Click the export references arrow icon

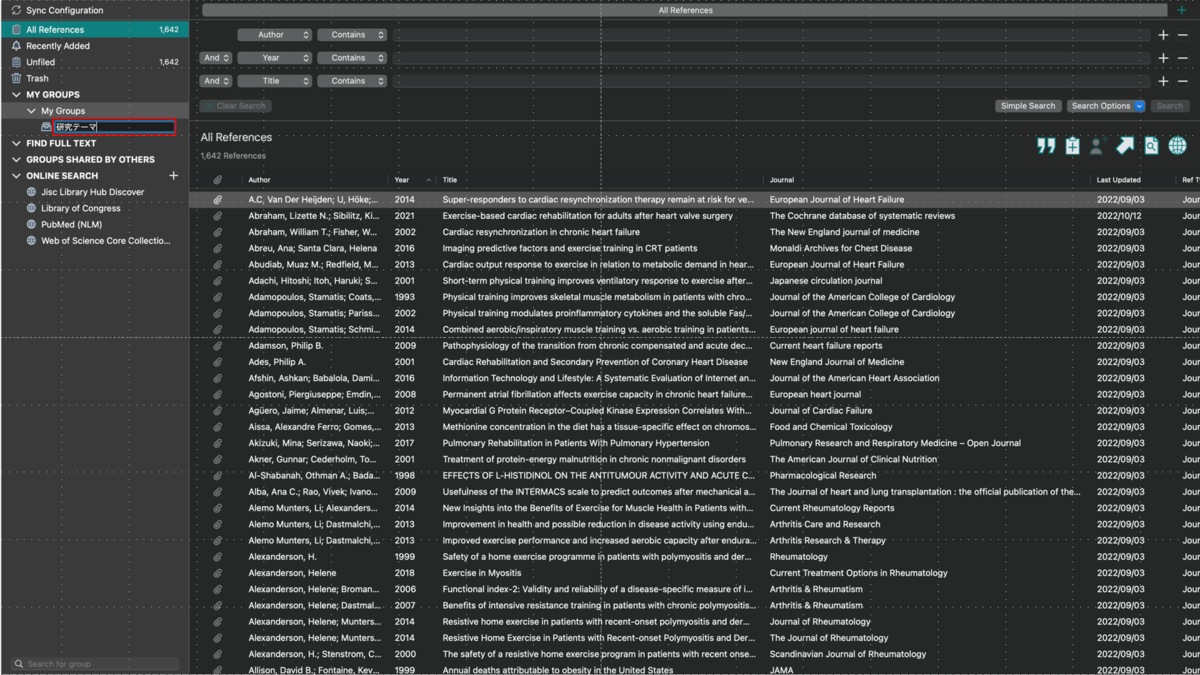[x=1125, y=146]
